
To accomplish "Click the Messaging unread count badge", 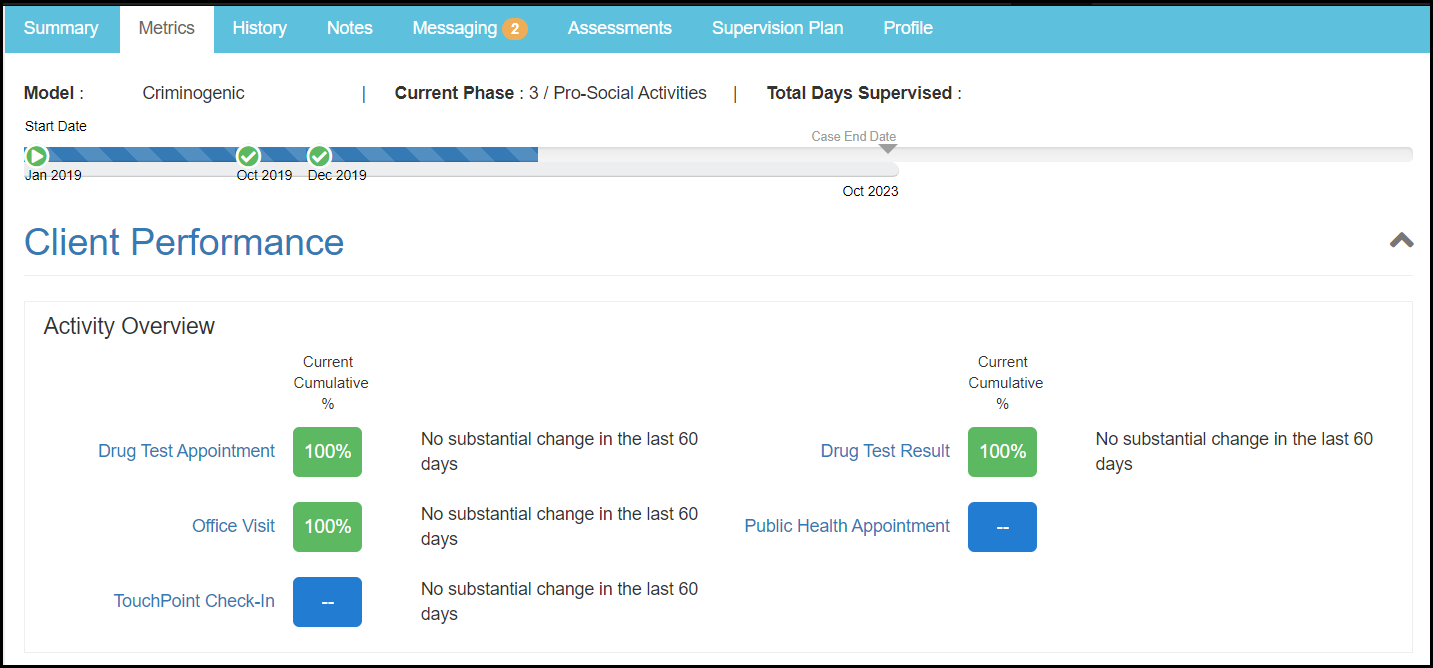I will pyautogui.click(x=514, y=29).
